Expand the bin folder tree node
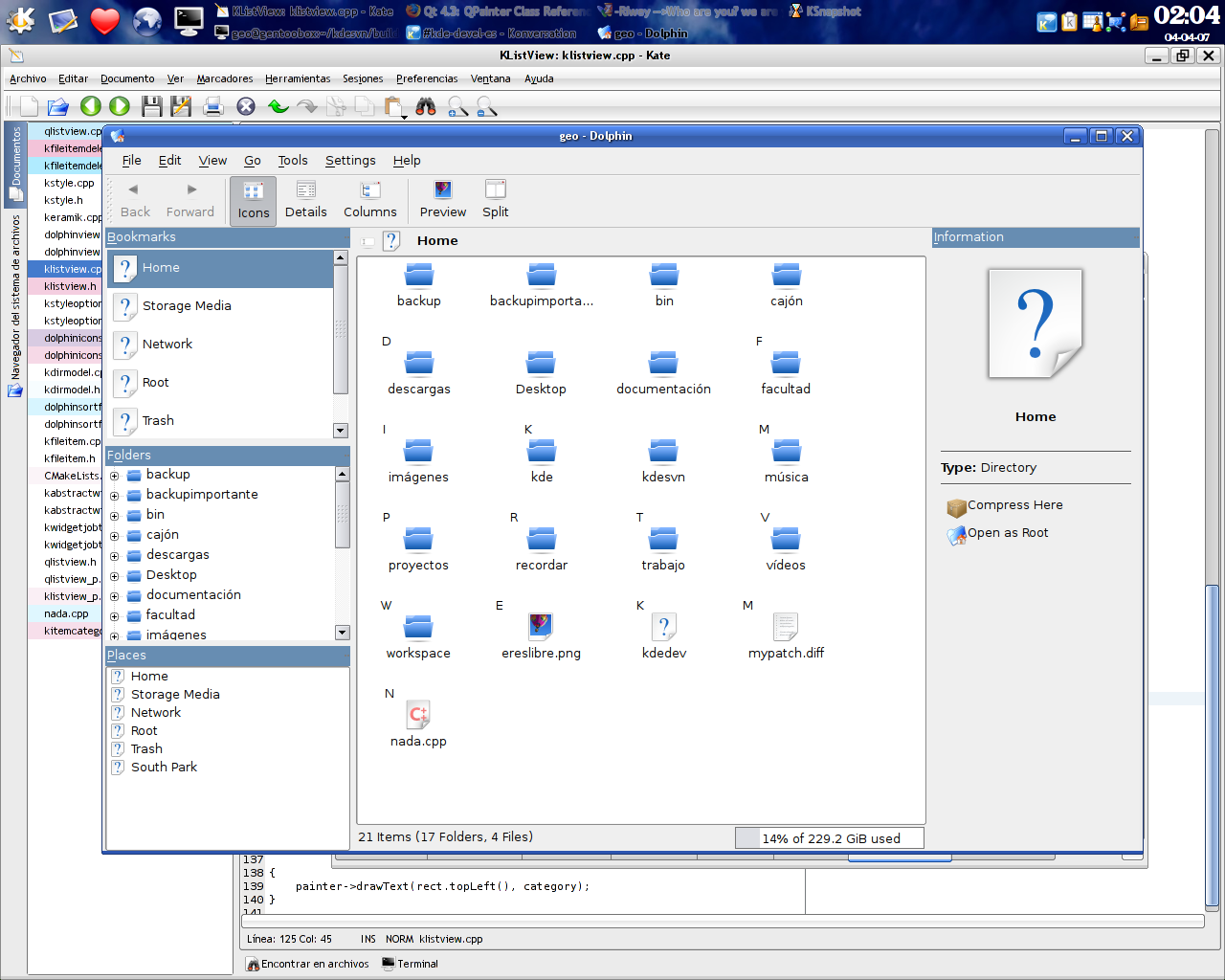The height and width of the screenshot is (980, 1225). (115, 516)
